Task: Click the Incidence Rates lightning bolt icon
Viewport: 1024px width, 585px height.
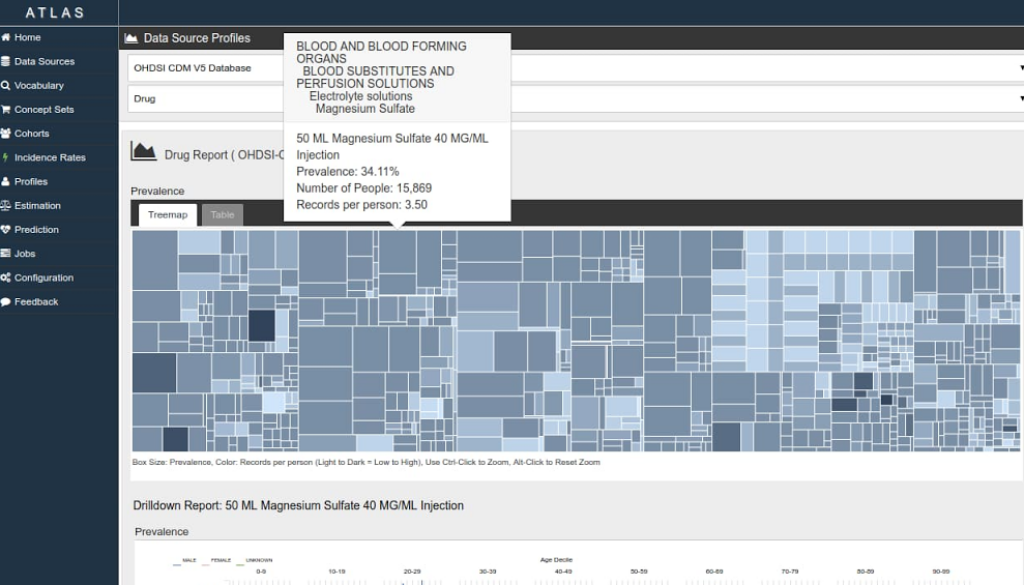Action: (6, 158)
